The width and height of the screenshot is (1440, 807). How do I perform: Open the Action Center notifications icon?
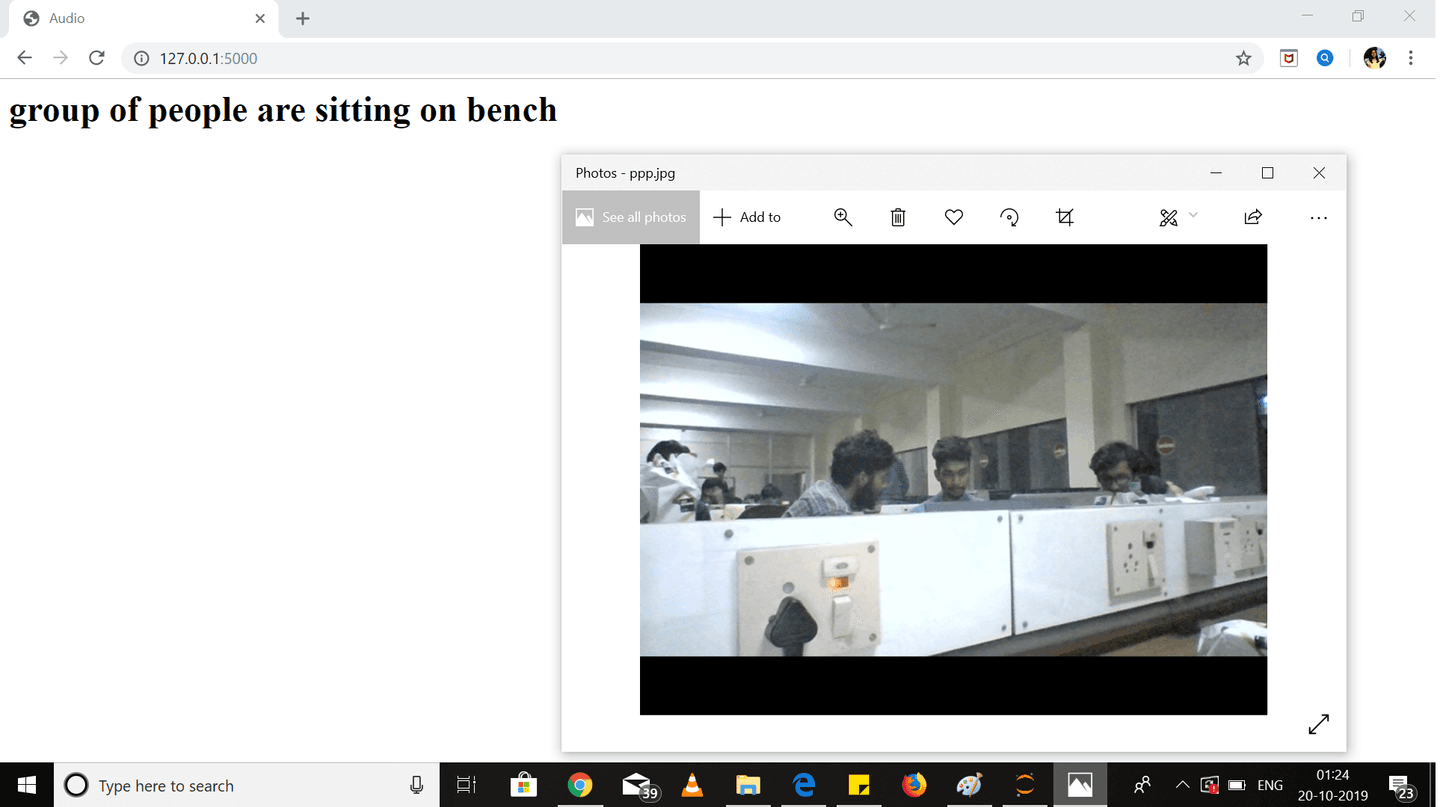(x=1400, y=786)
